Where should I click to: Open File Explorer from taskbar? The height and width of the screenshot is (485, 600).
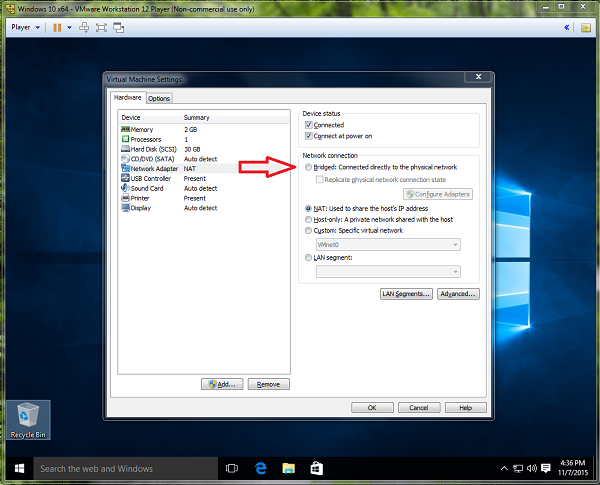click(x=289, y=469)
